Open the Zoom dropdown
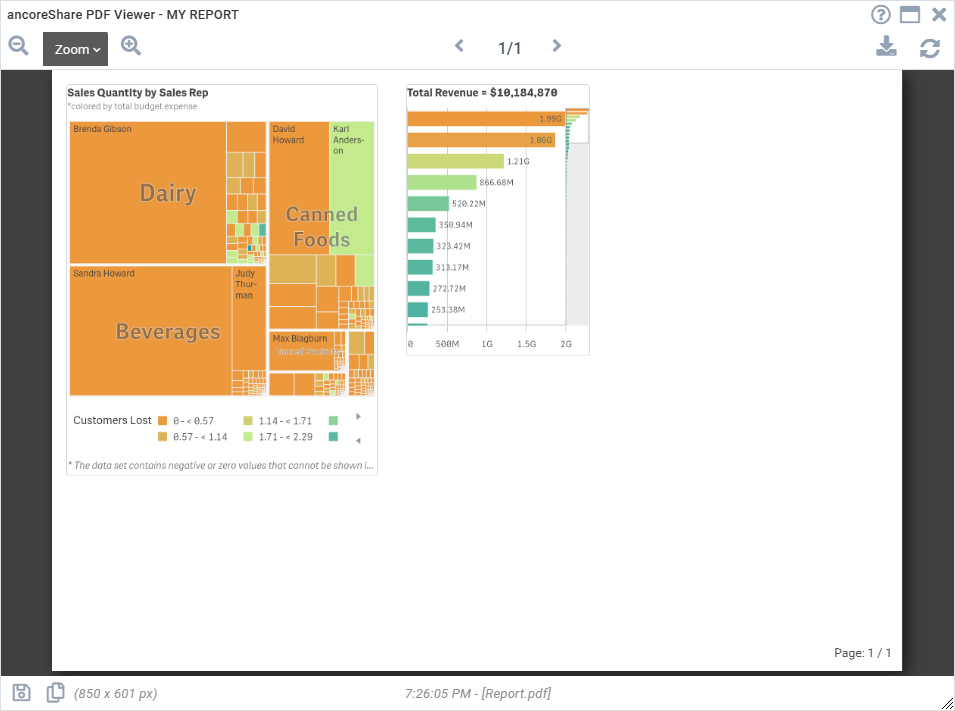Viewport: 955px width, 711px height. (76, 49)
